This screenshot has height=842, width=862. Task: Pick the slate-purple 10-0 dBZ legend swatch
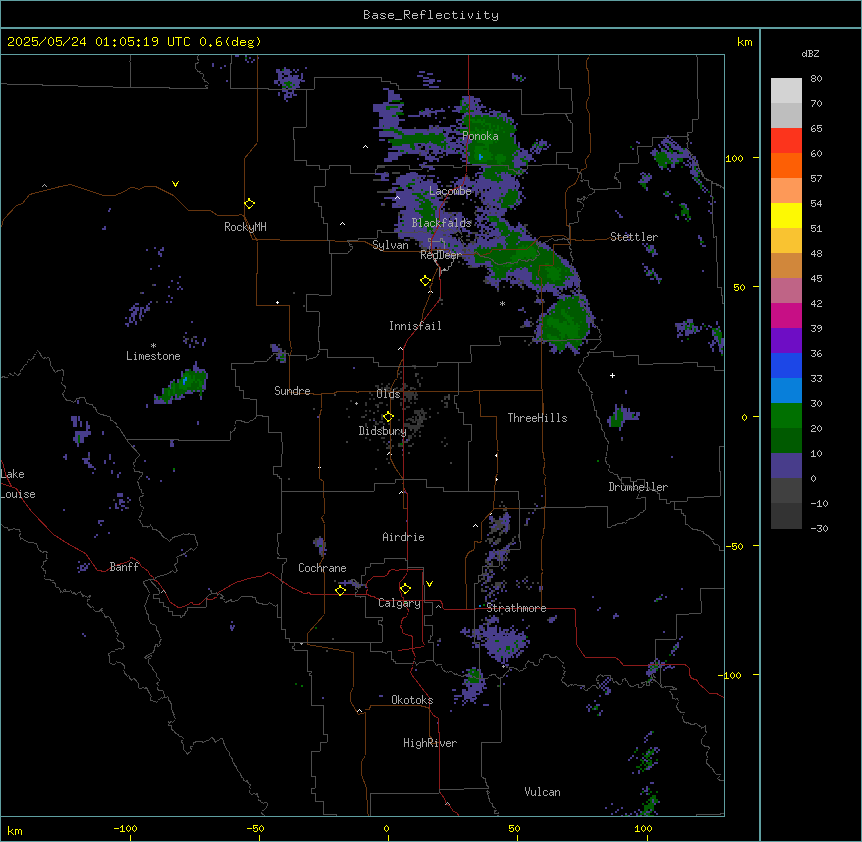(786, 466)
